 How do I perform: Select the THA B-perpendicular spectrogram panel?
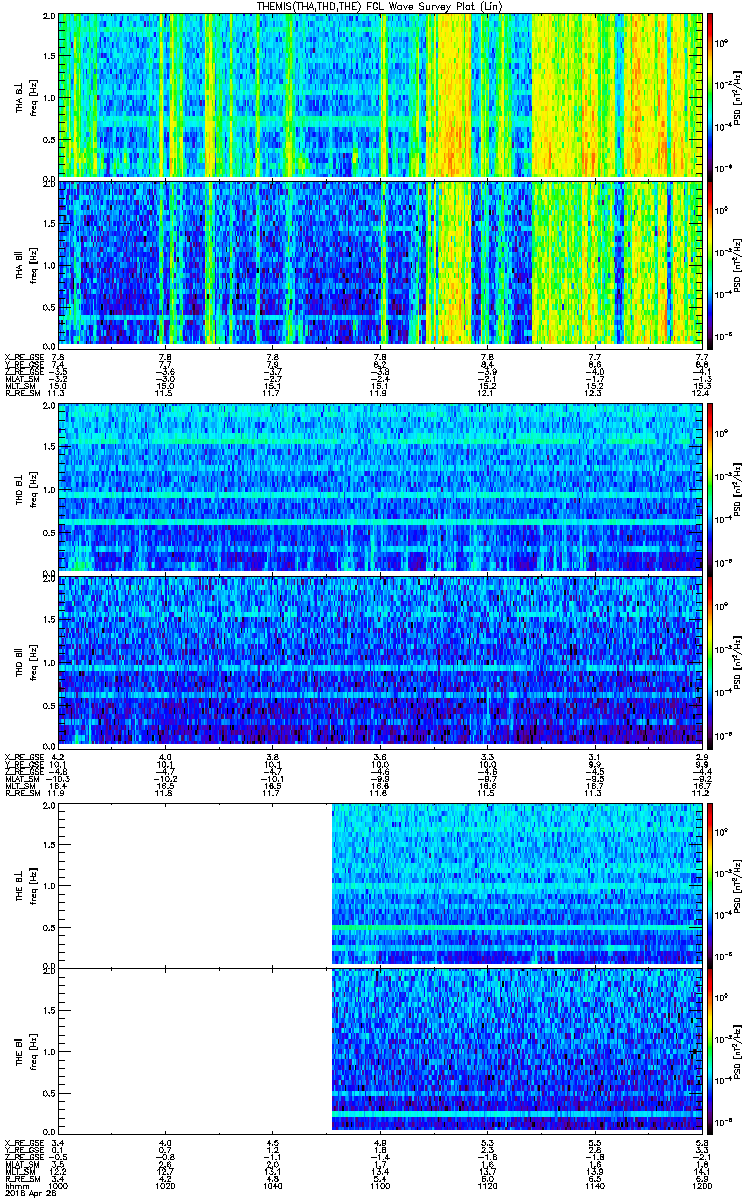tap(380, 95)
